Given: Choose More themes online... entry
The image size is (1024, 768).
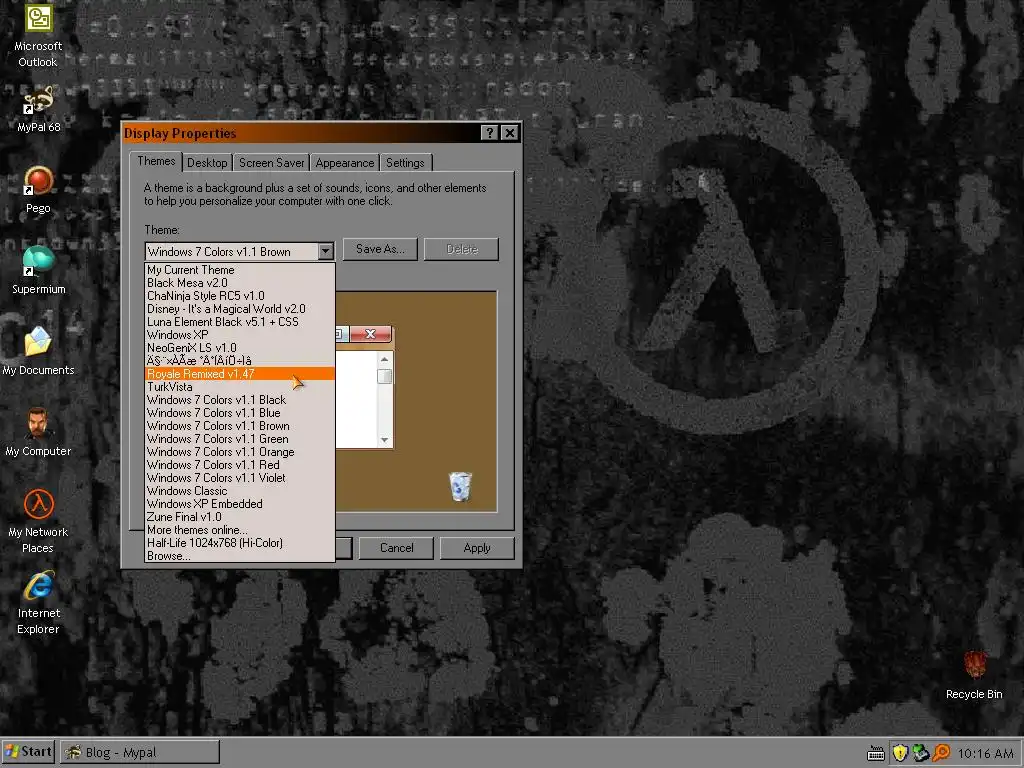Looking at the screenshot, I should (240, 530).
